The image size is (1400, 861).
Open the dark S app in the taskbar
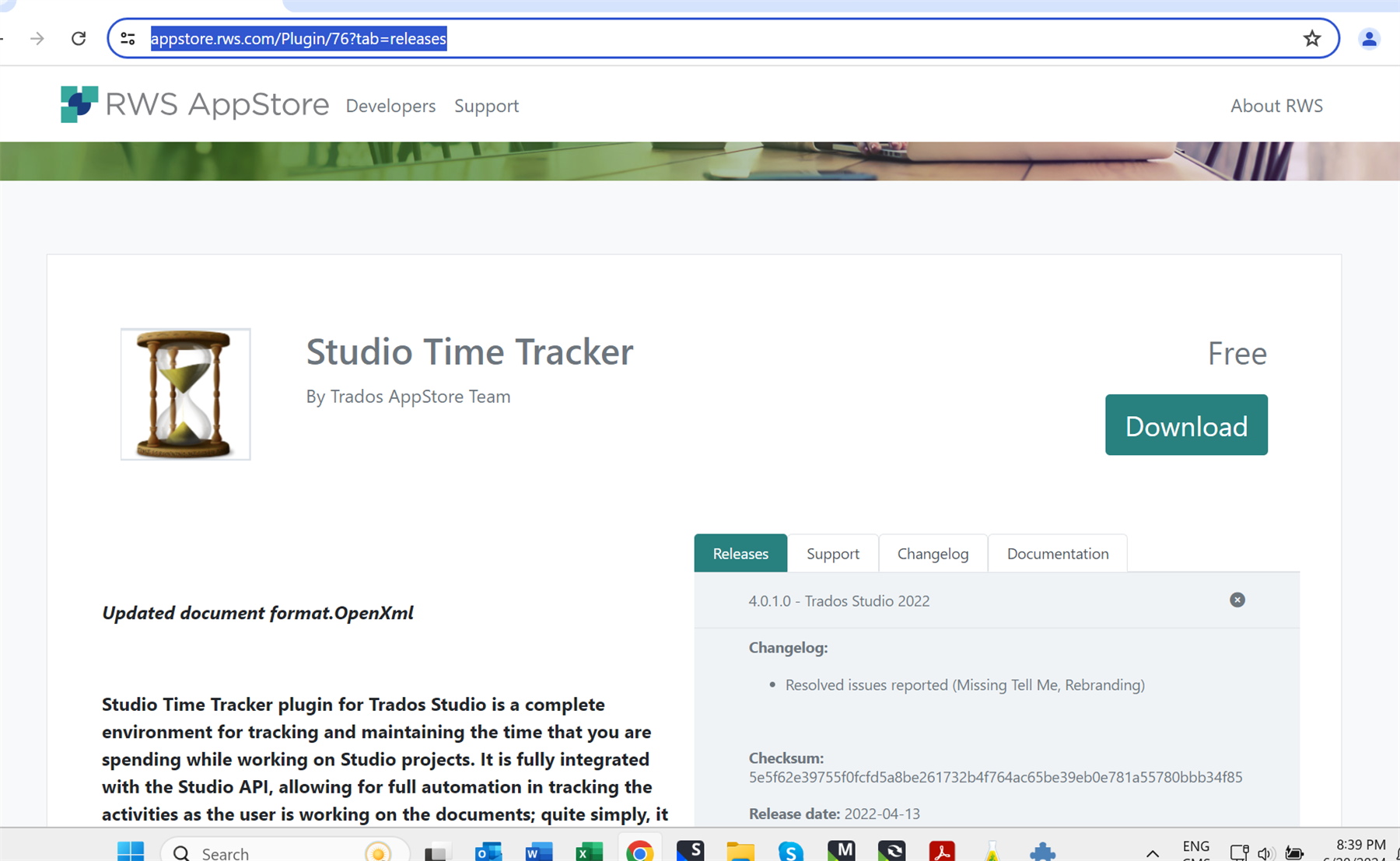click(690, 851)
